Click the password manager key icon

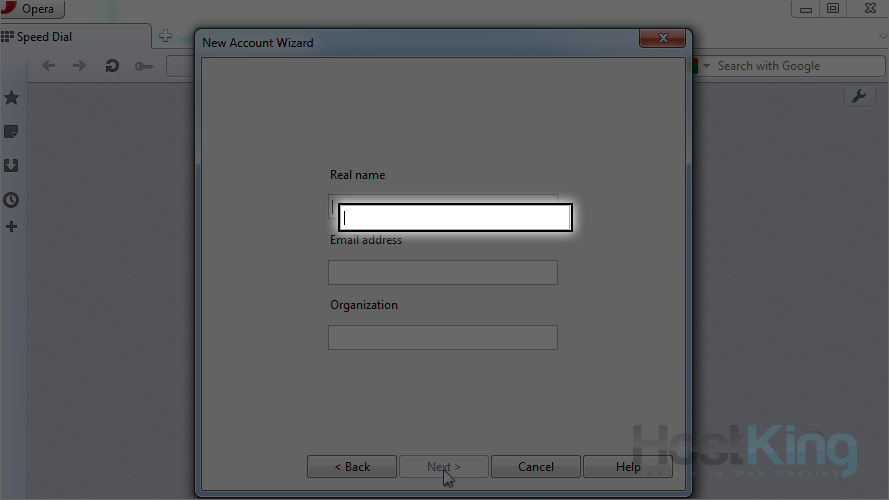click(x=144, y=66)
